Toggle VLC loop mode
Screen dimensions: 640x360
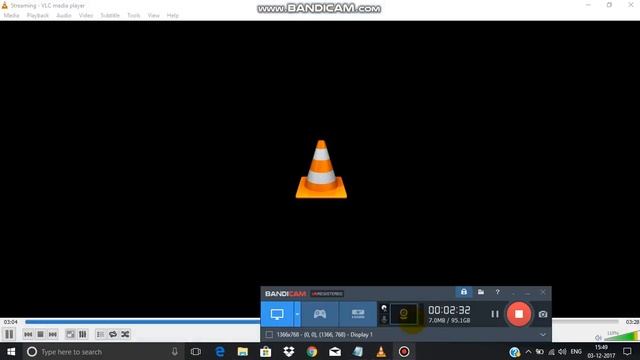[113, 334]
